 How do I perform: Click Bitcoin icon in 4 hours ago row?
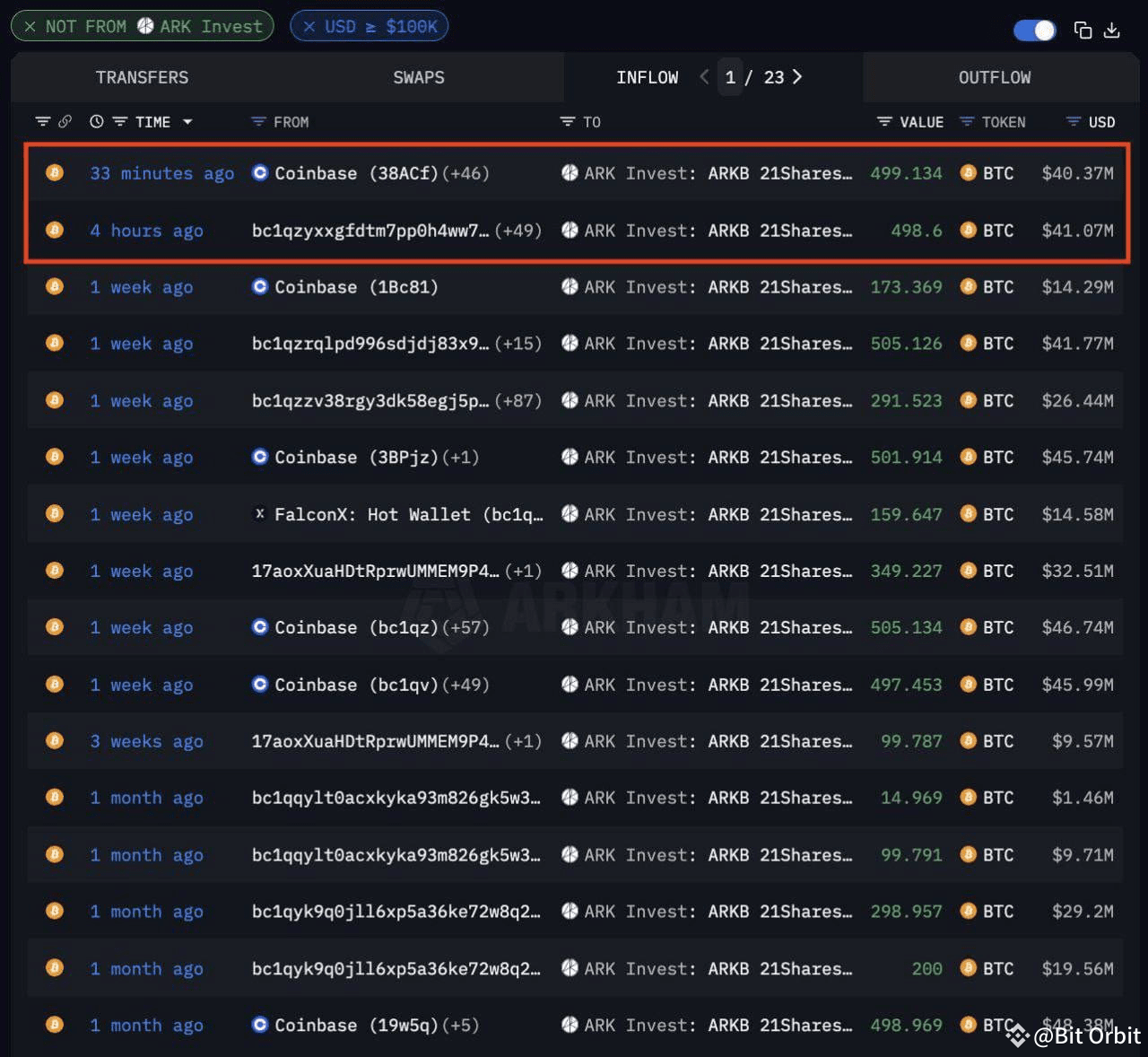pos(55,230)
